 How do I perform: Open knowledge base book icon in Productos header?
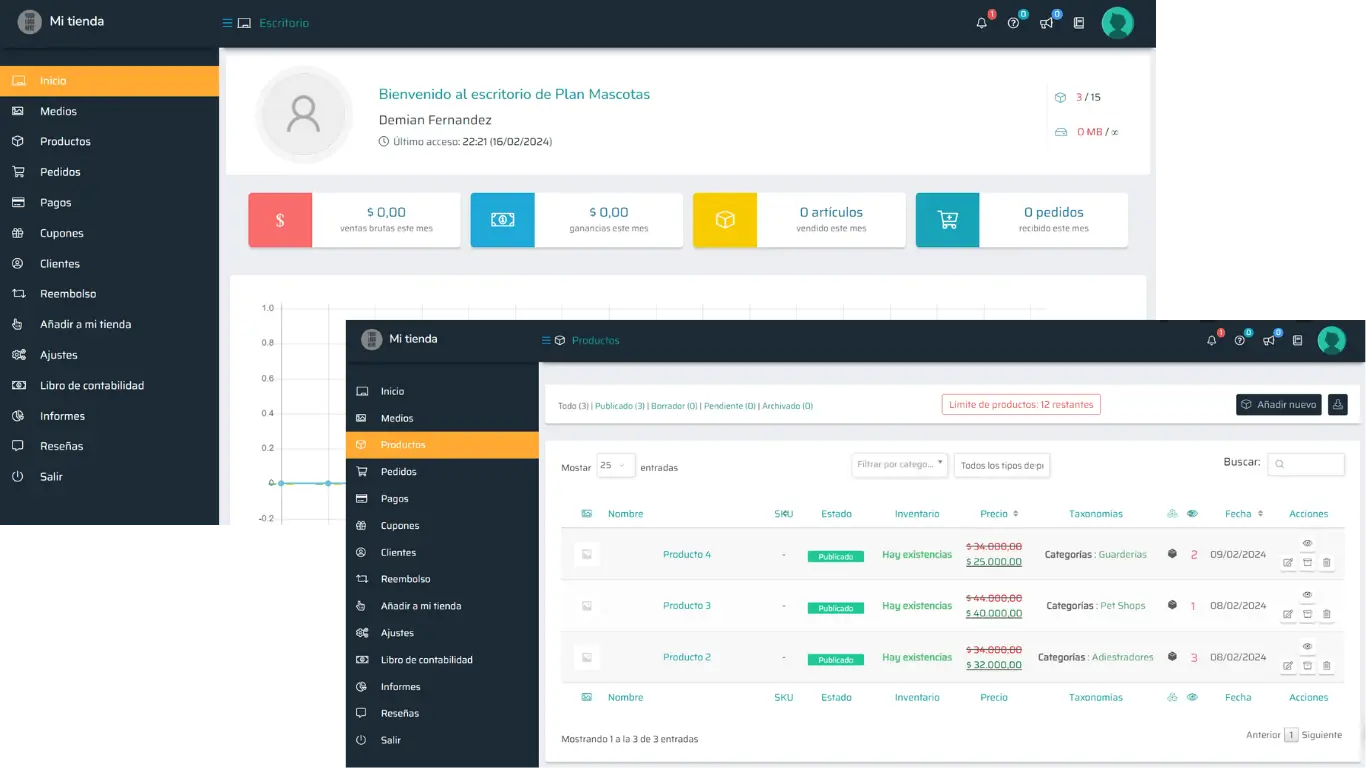pyautogui.click(x=1298, y=340)
